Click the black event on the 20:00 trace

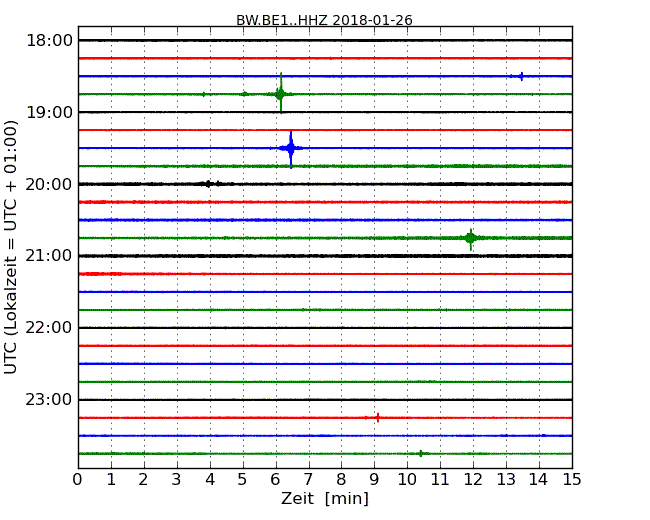click(209, 184)
